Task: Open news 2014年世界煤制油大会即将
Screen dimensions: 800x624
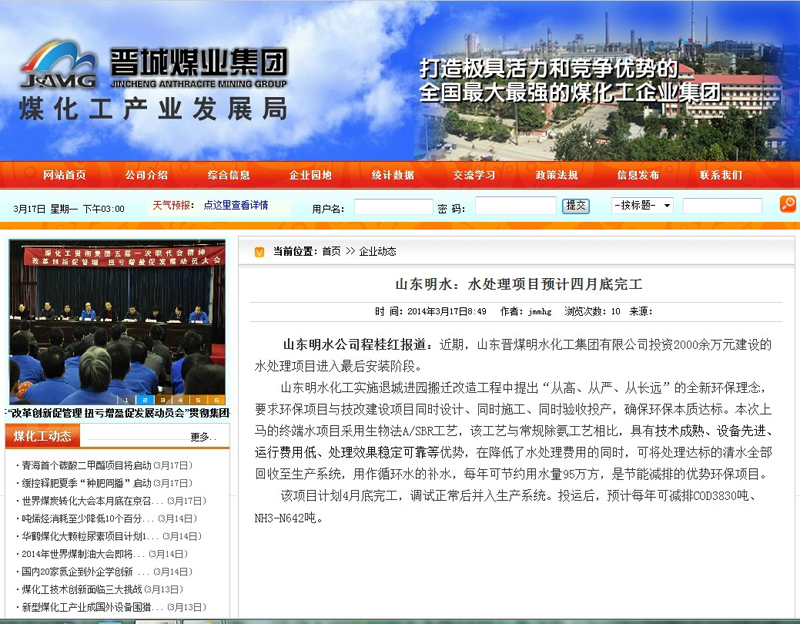Action: 84,554
